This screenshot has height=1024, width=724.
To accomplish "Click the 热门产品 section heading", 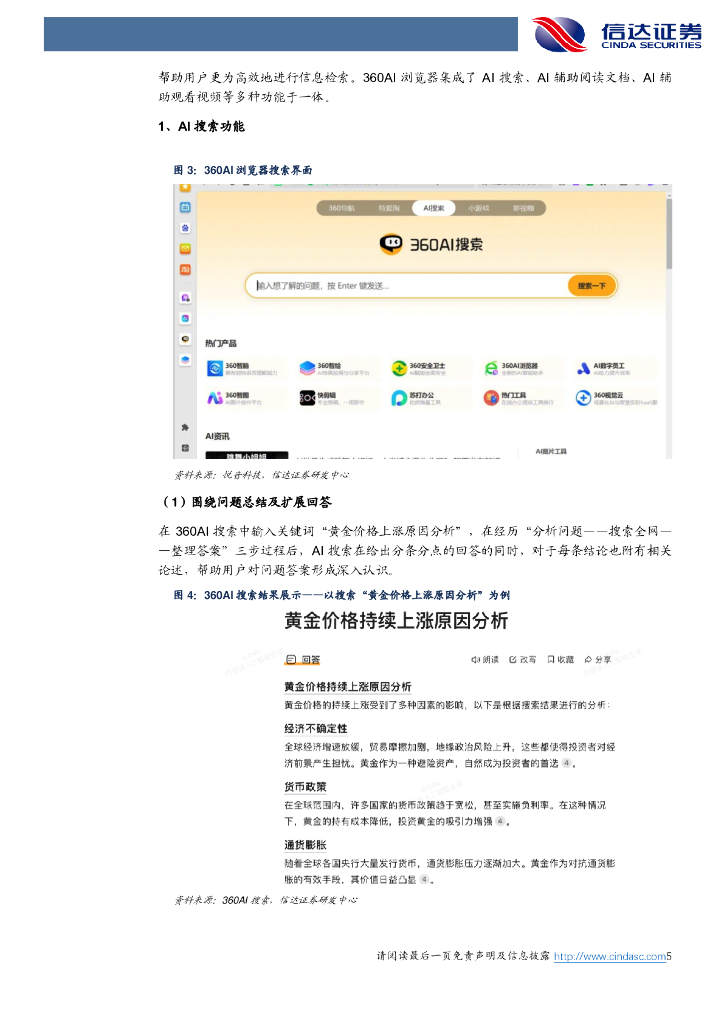I will point(221,344).
